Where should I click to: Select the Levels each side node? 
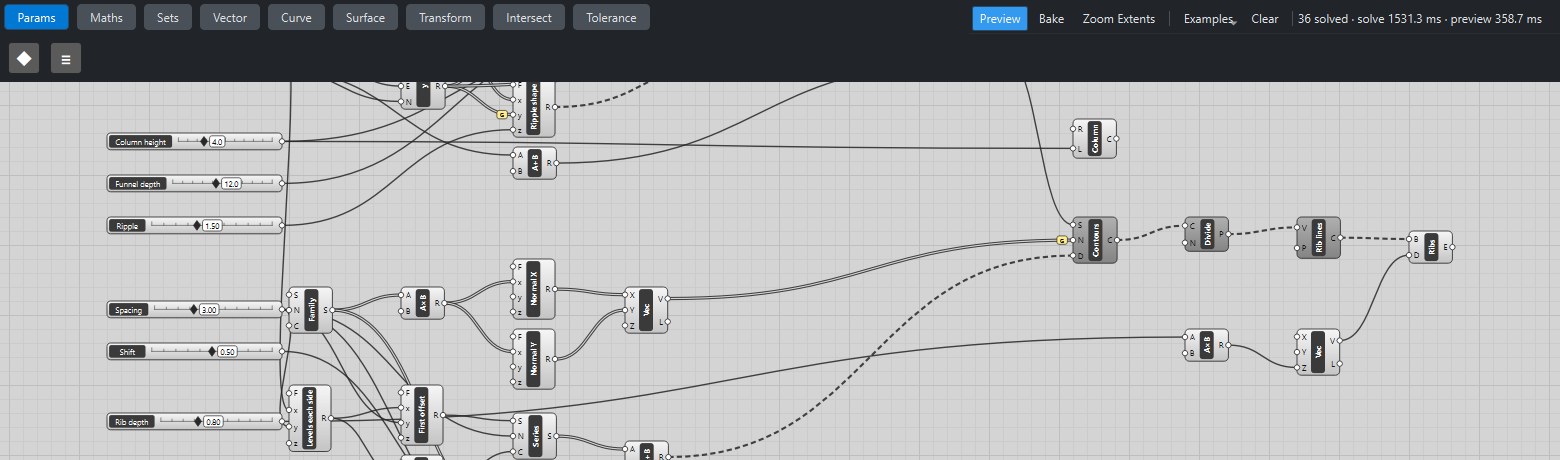tap(311, 418)
